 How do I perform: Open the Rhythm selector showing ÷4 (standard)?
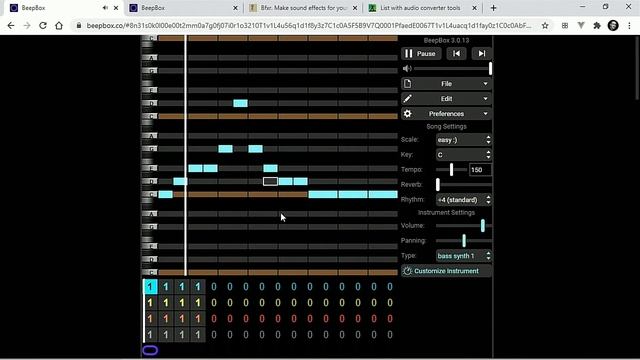tap(463, 200)
